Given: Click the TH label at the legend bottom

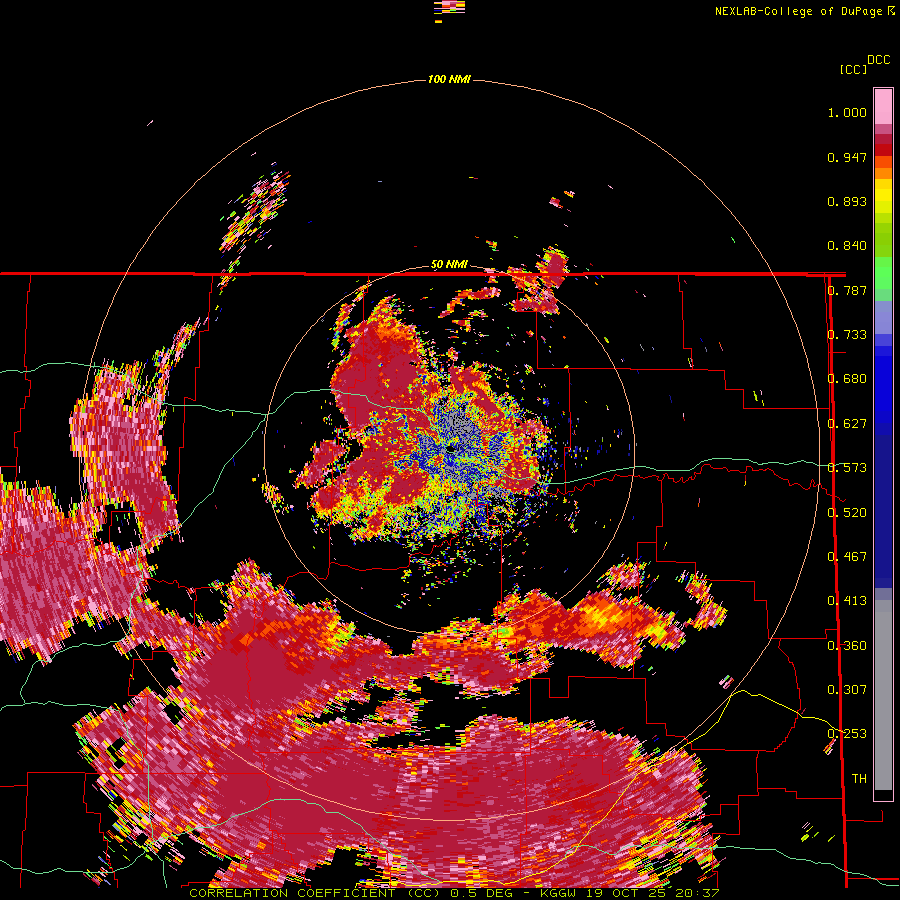Looking at the screenshot, I should [859, 779].
